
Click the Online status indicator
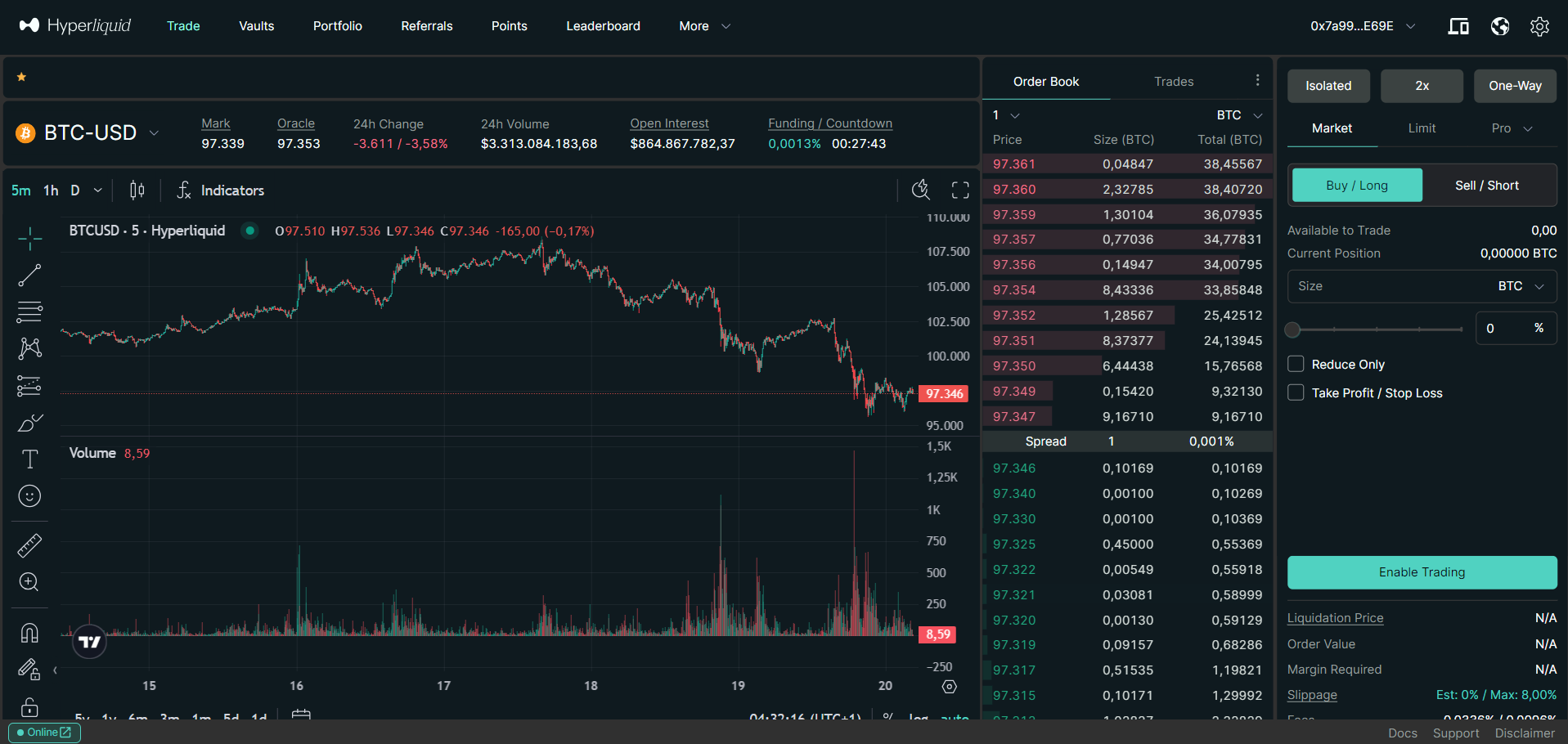(44, 733)
